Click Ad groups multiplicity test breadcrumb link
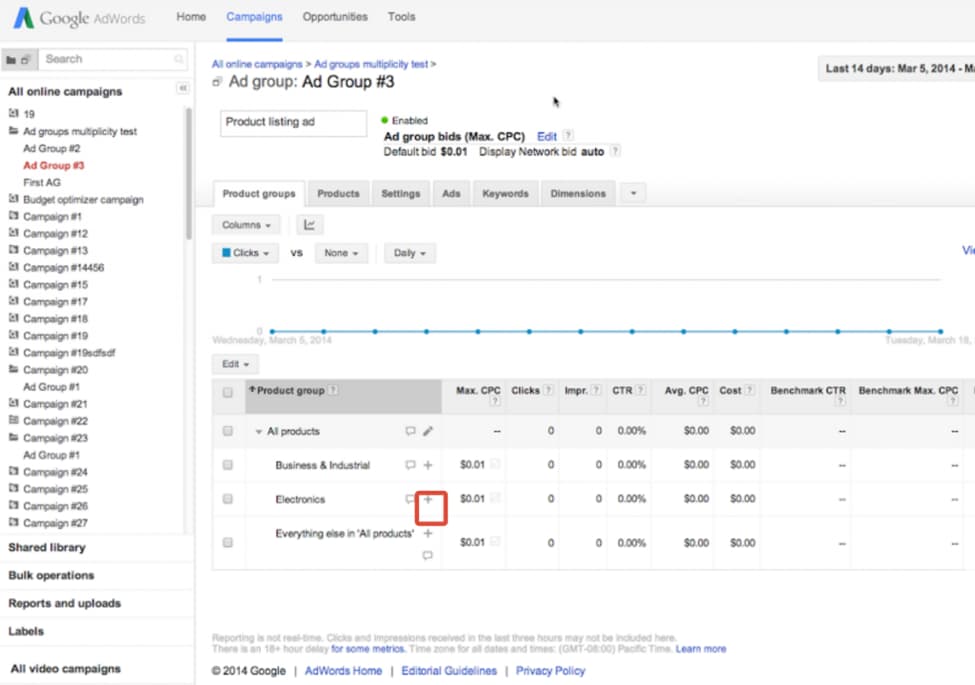The width and height of the screenshot is (975, 685). coord(371,64)
